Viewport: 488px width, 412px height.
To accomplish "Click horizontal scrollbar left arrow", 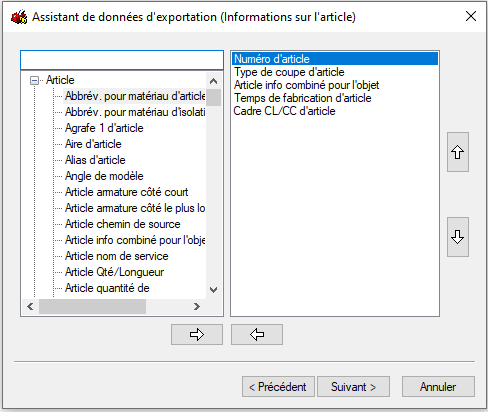I will tap(30, 306).
